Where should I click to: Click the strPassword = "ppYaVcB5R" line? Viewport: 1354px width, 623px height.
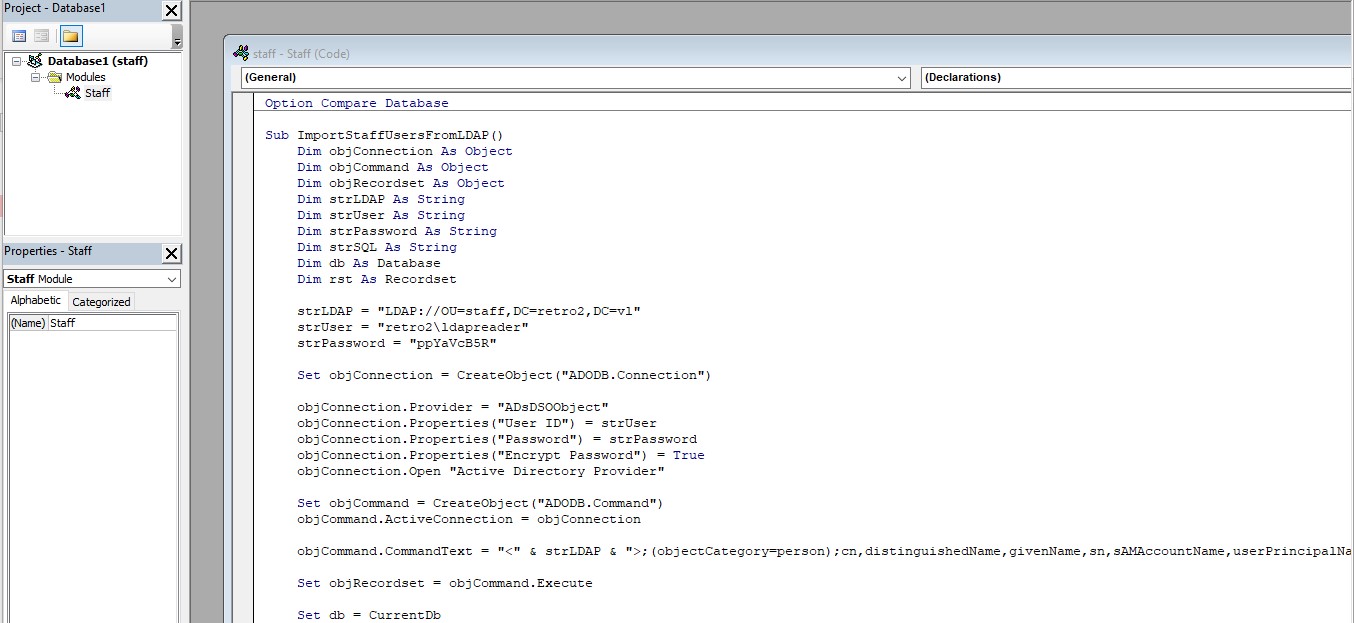[397, 343]
